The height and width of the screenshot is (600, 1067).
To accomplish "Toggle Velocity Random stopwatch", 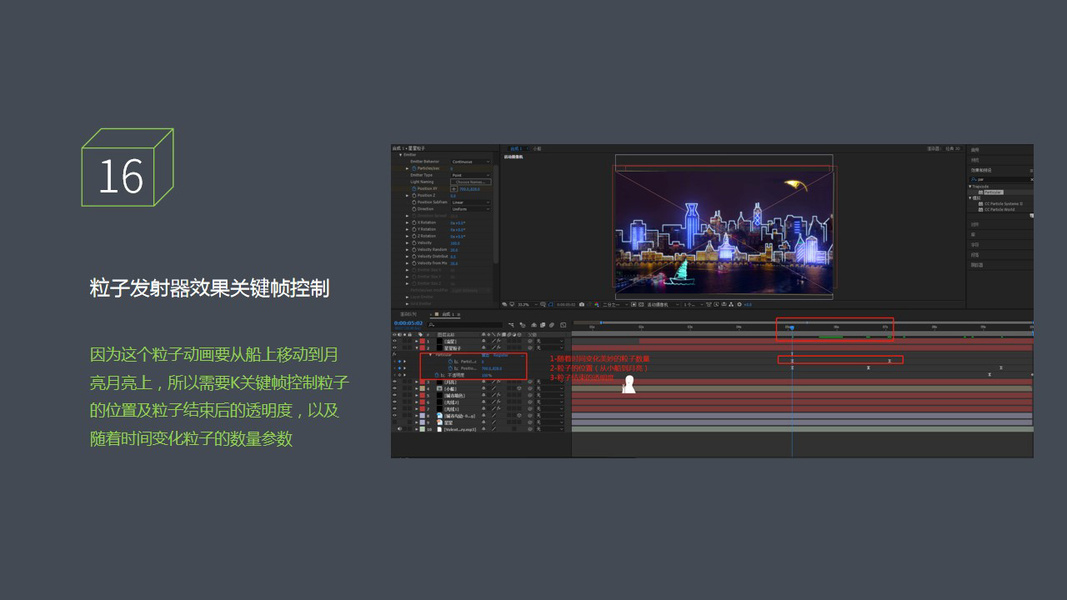I will pyautogui.click(x=414, y=250).
